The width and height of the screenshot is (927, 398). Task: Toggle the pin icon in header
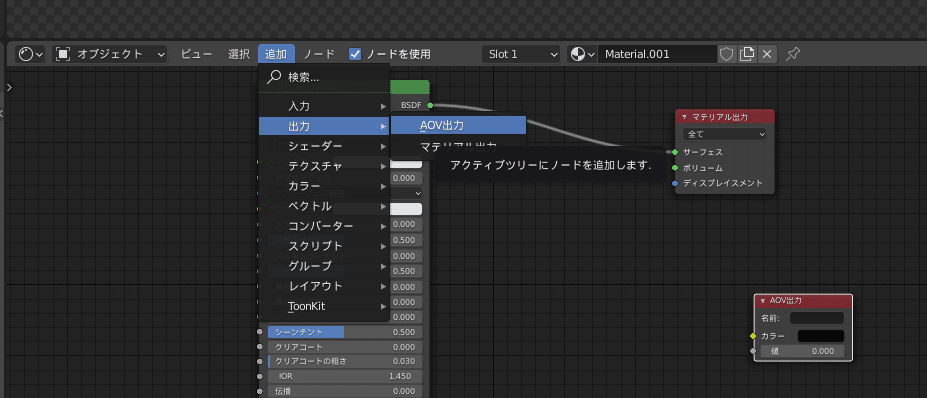(x=793, y=54)
